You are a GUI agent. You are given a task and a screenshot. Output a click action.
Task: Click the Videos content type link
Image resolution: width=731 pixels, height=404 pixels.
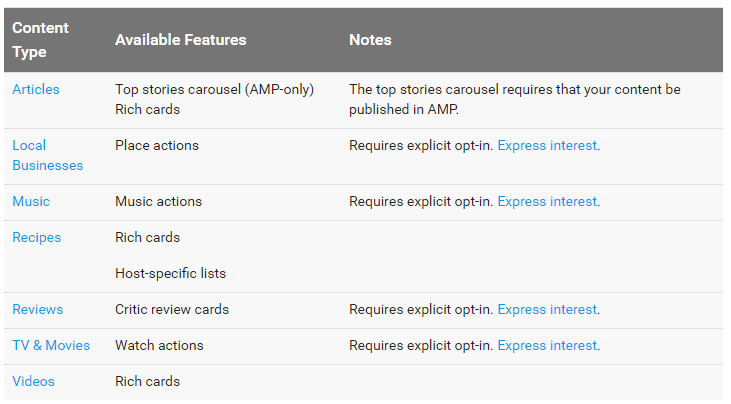pyautogui.click(x=33, y=381)
